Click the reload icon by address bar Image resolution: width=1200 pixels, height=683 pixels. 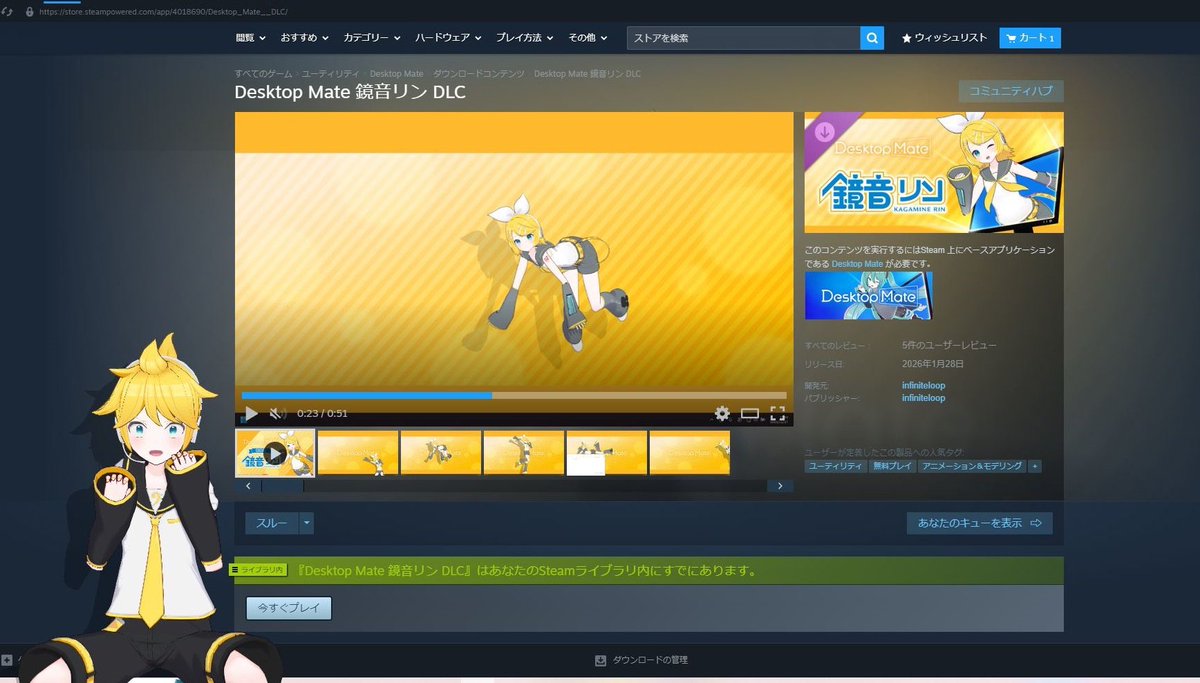(8, 12)
